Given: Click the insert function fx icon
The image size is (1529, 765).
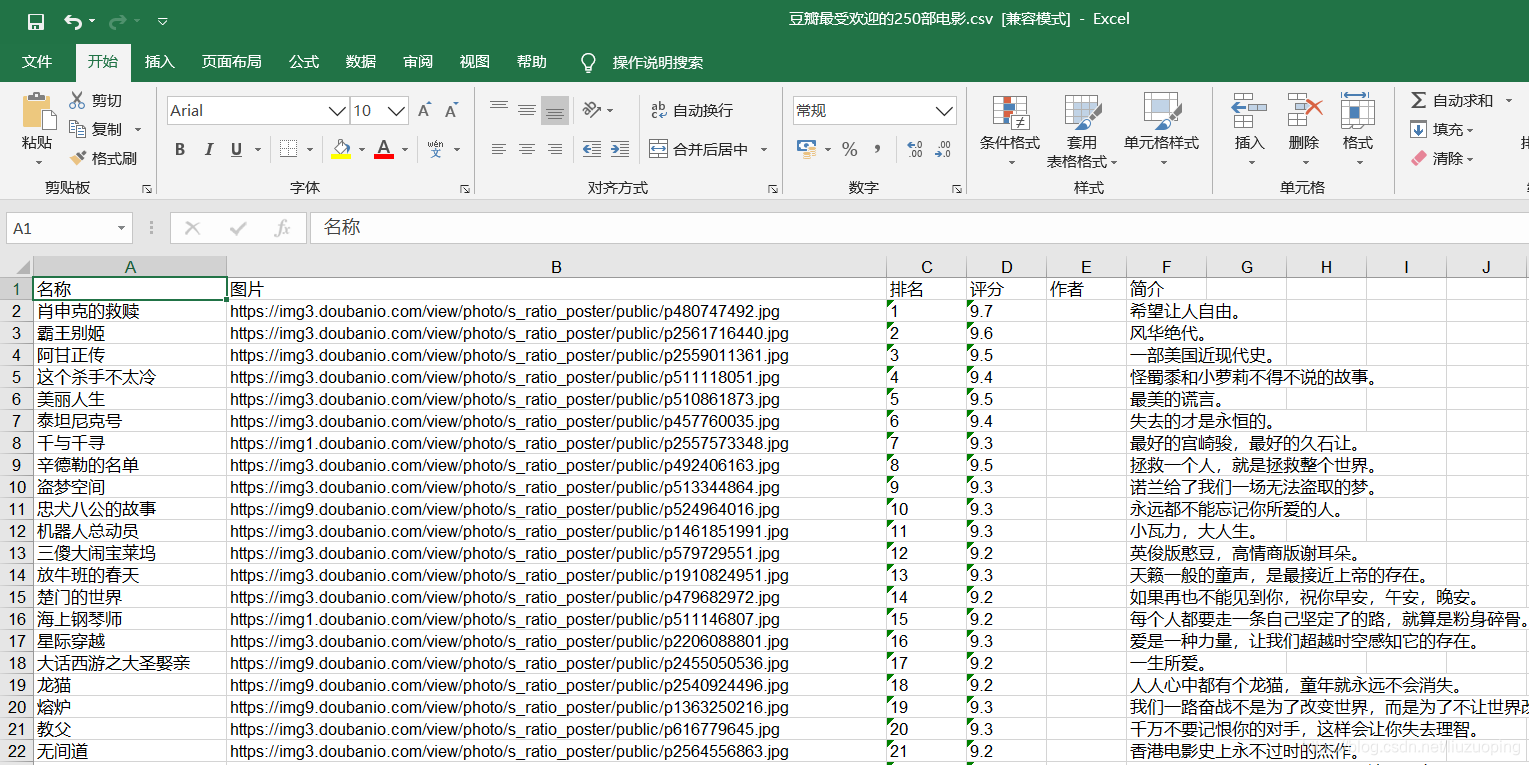Looking at the screenshot, I should (x=283, y=228).
